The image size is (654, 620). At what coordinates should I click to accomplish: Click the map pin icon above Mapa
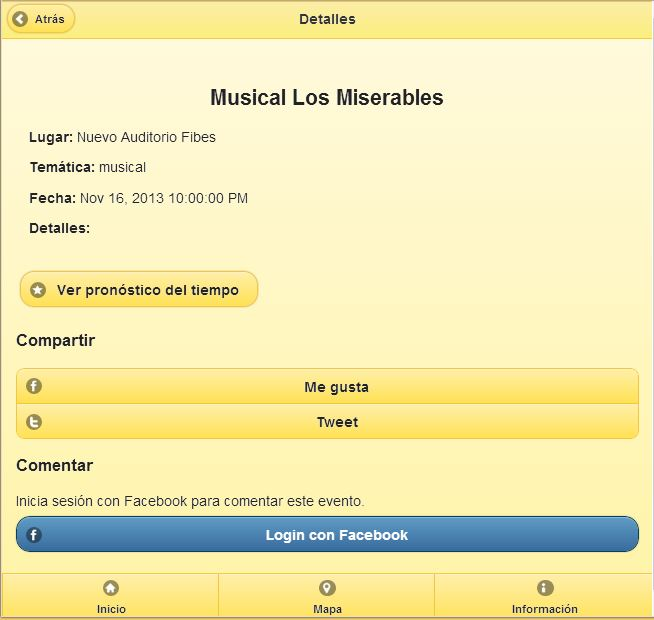click(x=327, y=588)
